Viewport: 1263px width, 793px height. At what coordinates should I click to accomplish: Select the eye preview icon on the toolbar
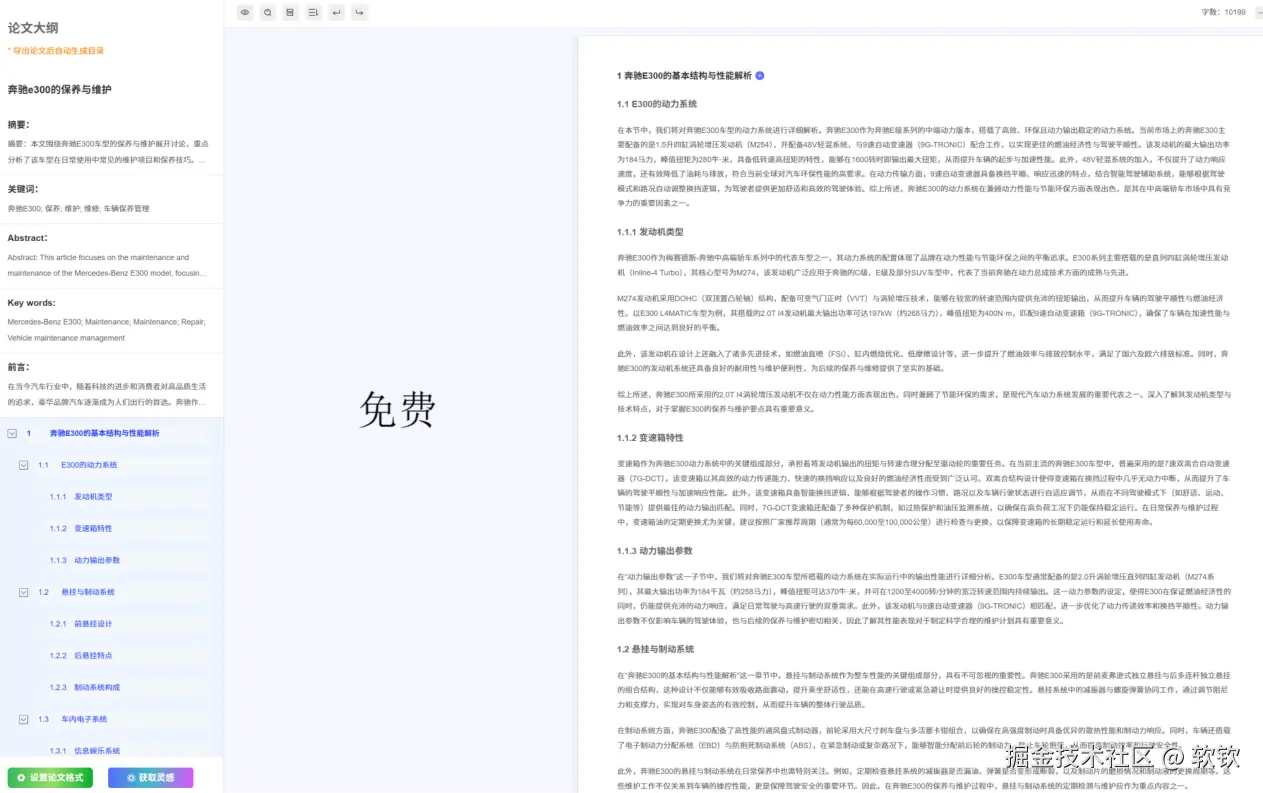[x=245, y=12]
